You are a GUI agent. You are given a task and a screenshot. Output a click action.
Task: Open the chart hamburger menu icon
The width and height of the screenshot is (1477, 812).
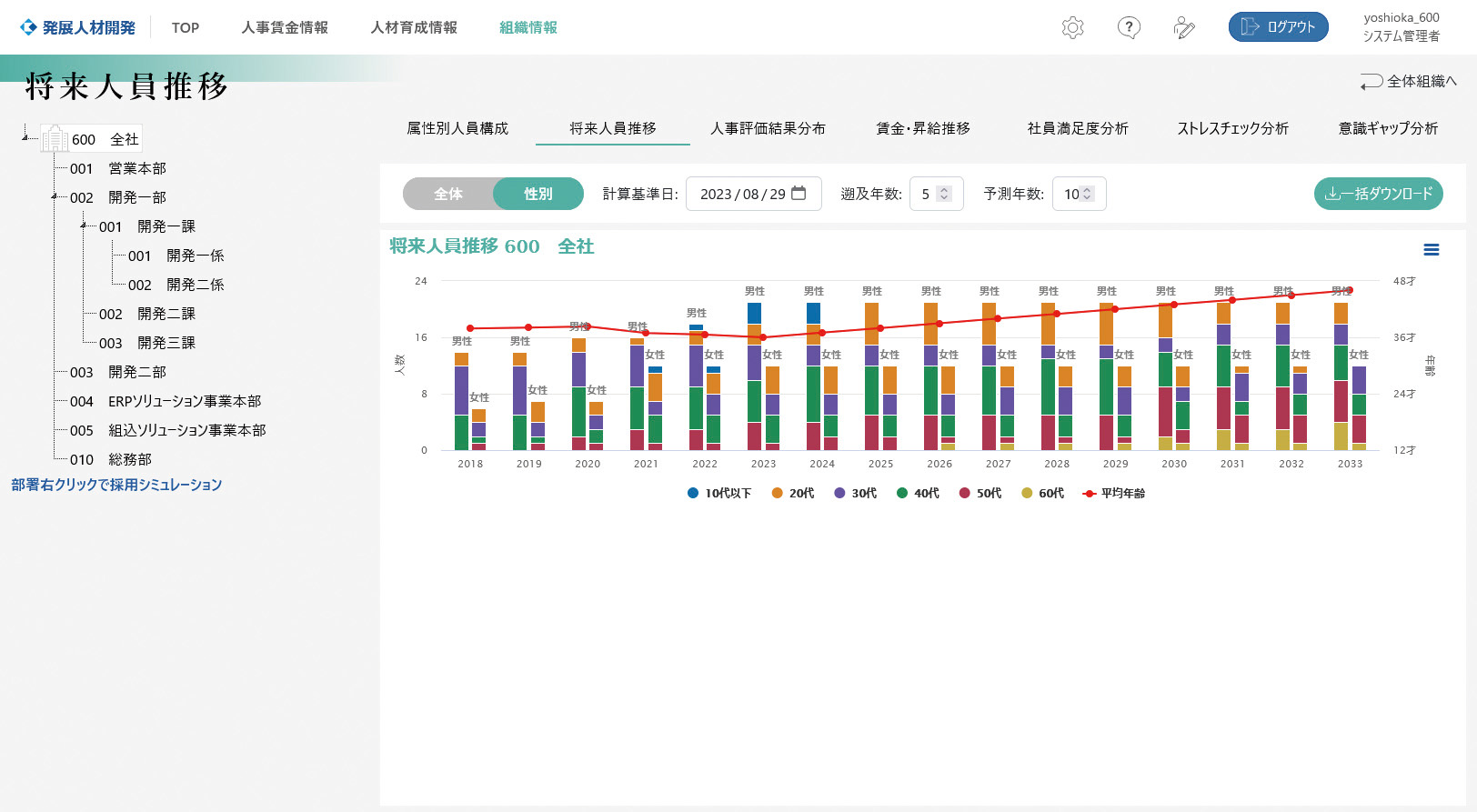tap(1432, 250)
